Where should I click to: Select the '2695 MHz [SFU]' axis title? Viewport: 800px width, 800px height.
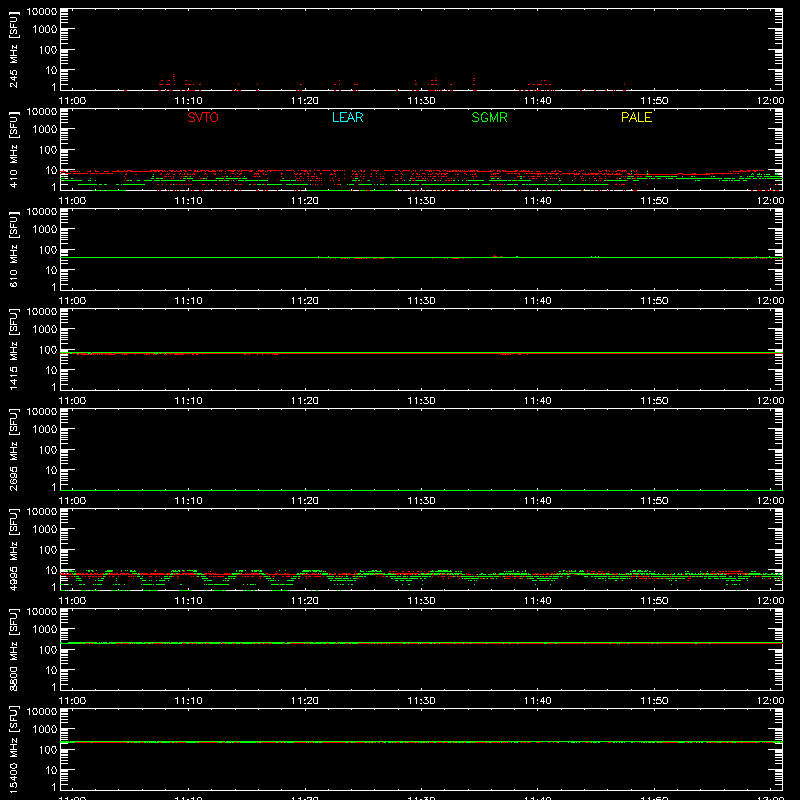pos(13,449)
